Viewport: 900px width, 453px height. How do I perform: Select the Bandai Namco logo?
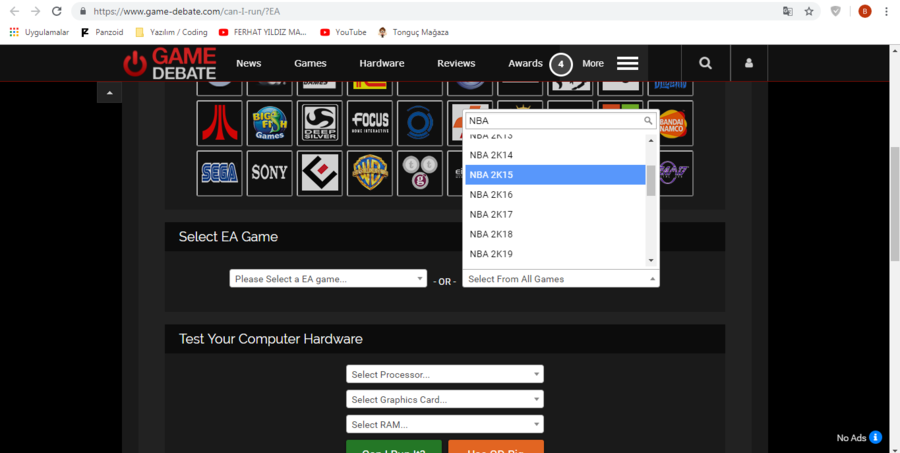(676, 123)
